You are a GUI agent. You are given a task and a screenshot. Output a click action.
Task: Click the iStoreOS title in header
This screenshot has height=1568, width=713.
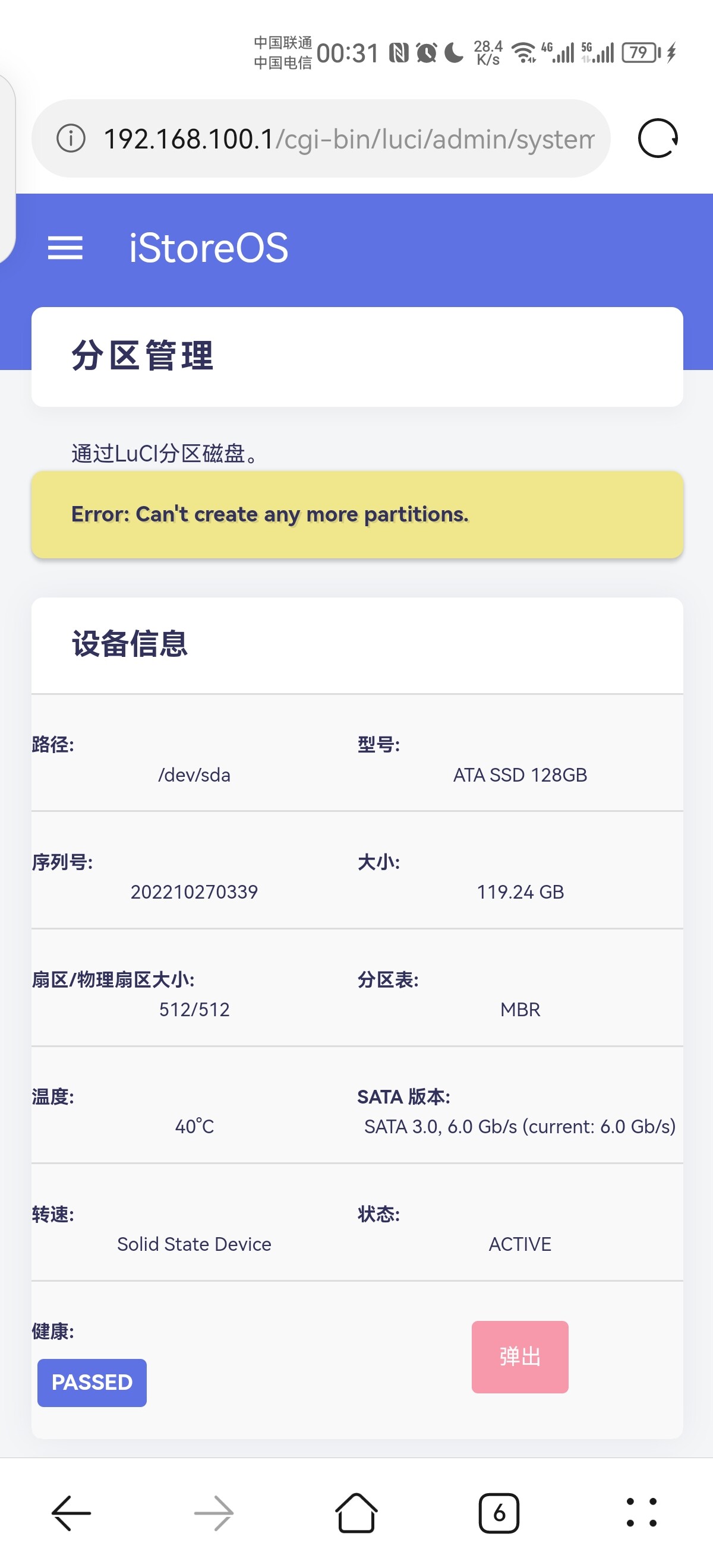(208, 248)
